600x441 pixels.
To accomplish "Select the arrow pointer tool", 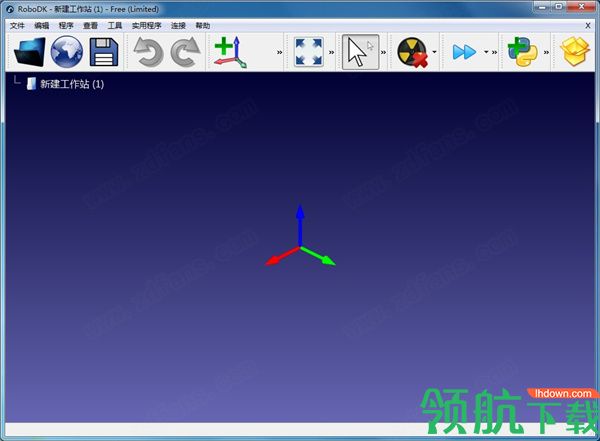I will [x=360, y=52].
